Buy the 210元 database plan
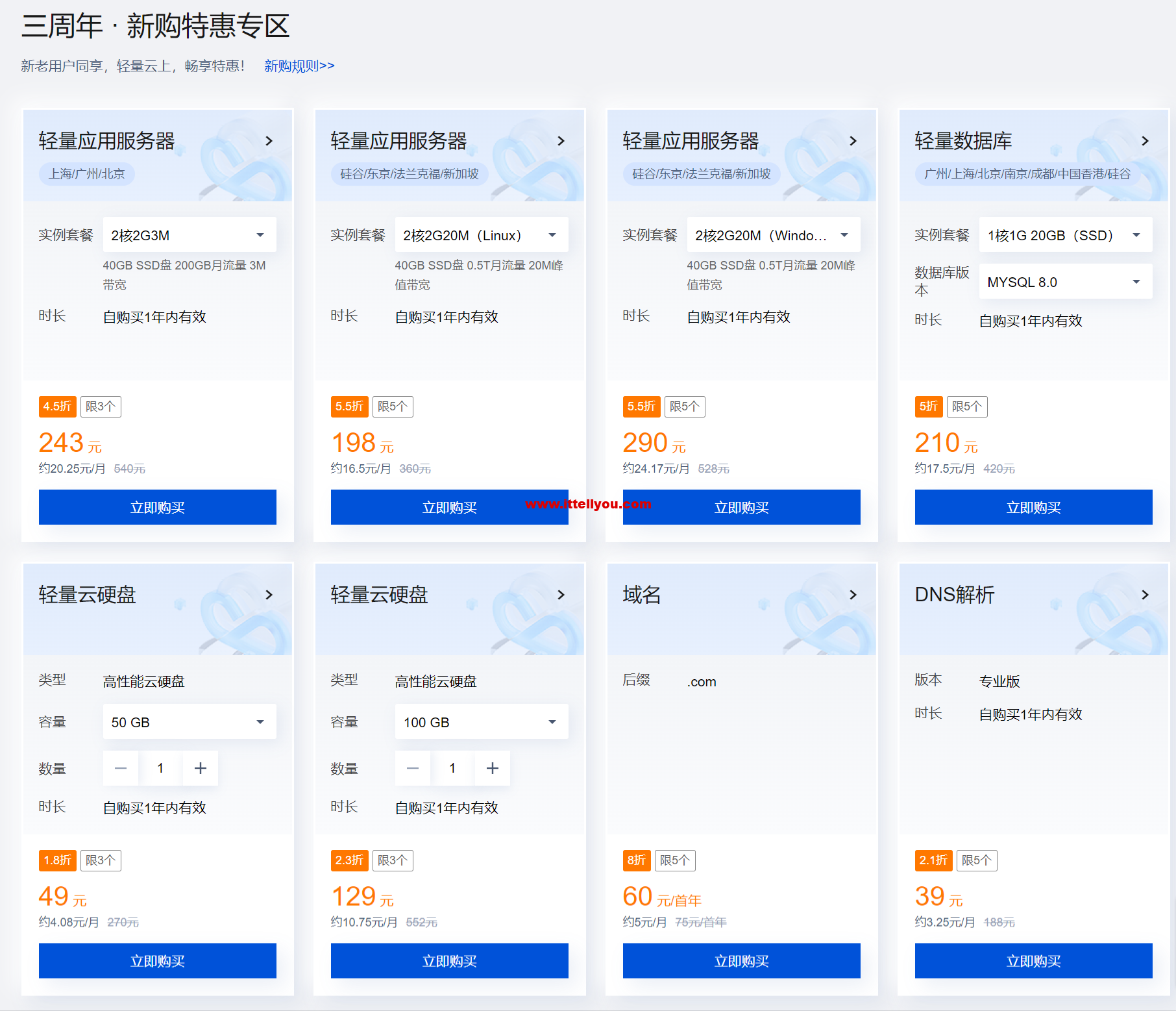 1033,507
